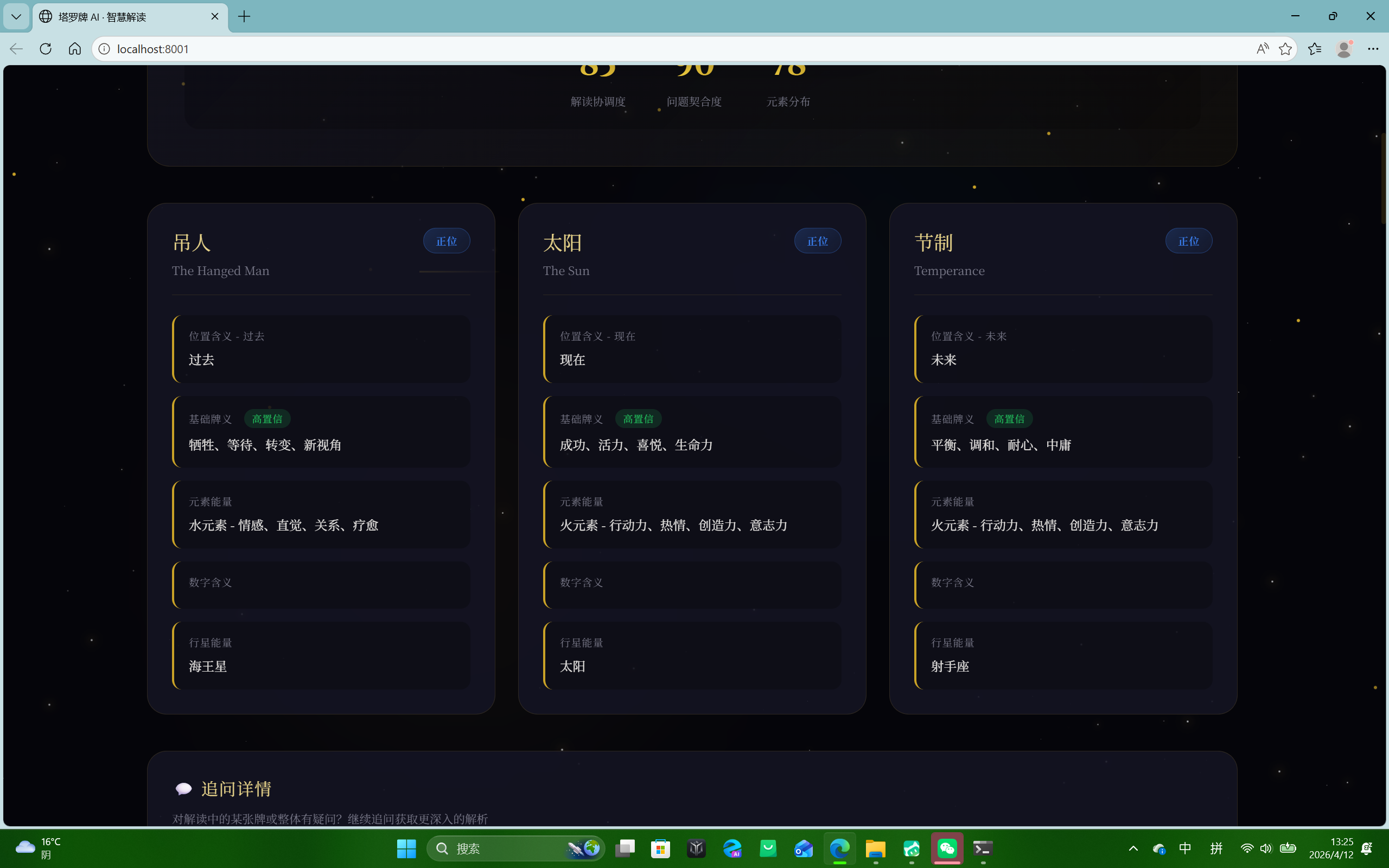
Task: Expand the hidden system tray icons chevron
Action: coord(1133,848)
